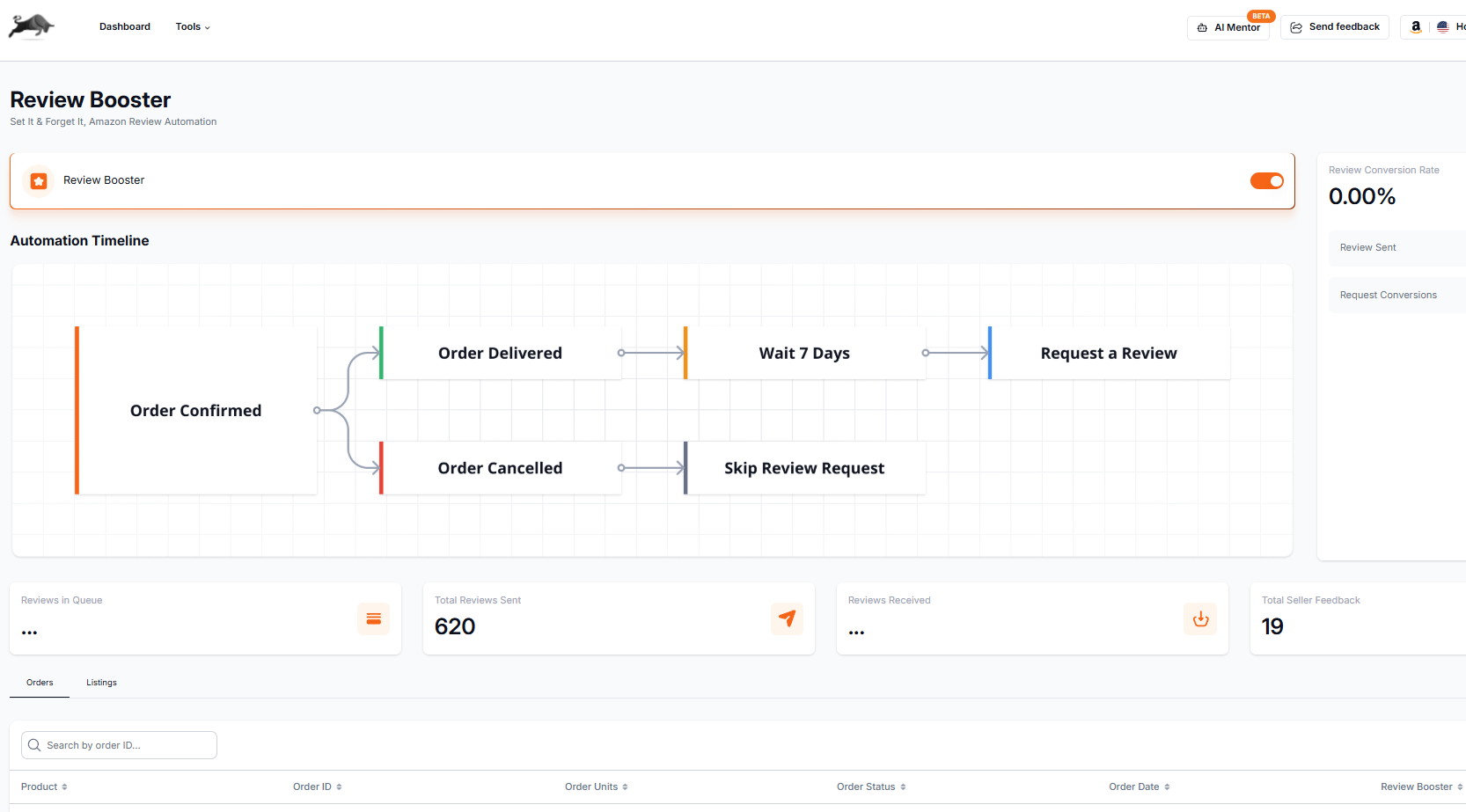This screenshot has height=812, width=1466.
Task: Click the Review Conversion Rate label
Action: point(1384,170)
